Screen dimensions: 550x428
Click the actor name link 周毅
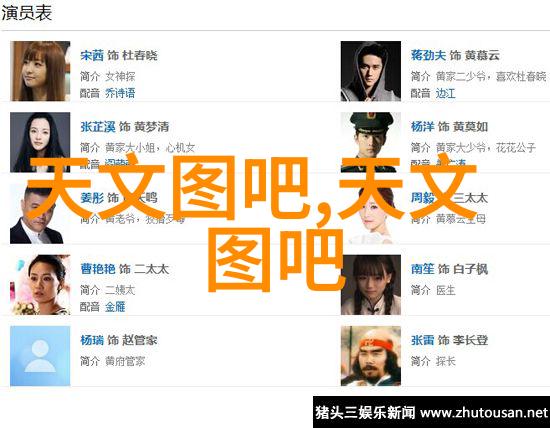pos(422,198)
